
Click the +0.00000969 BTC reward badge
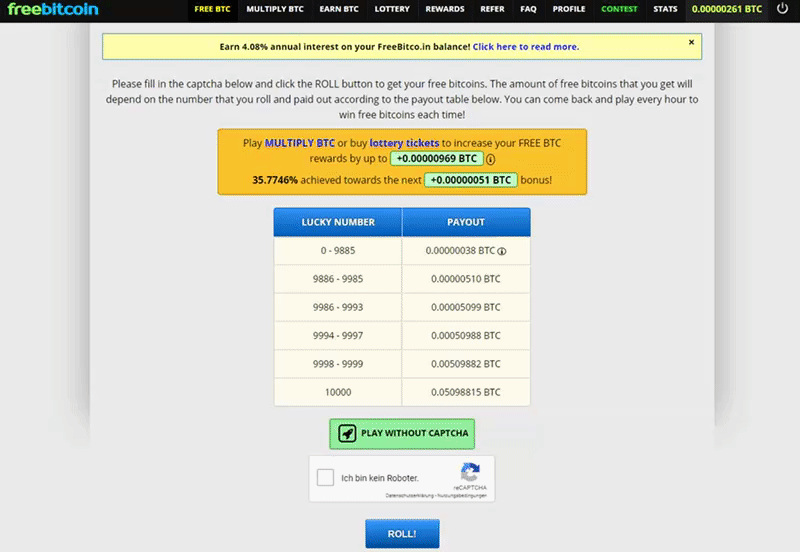pyautogui.click(x=437, y=159)
